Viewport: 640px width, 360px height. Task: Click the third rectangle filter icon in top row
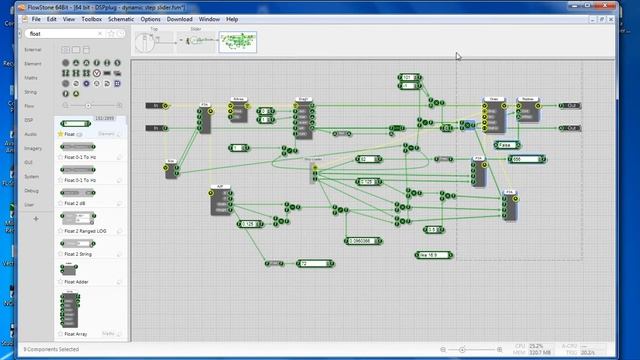(x=86, y=50)
